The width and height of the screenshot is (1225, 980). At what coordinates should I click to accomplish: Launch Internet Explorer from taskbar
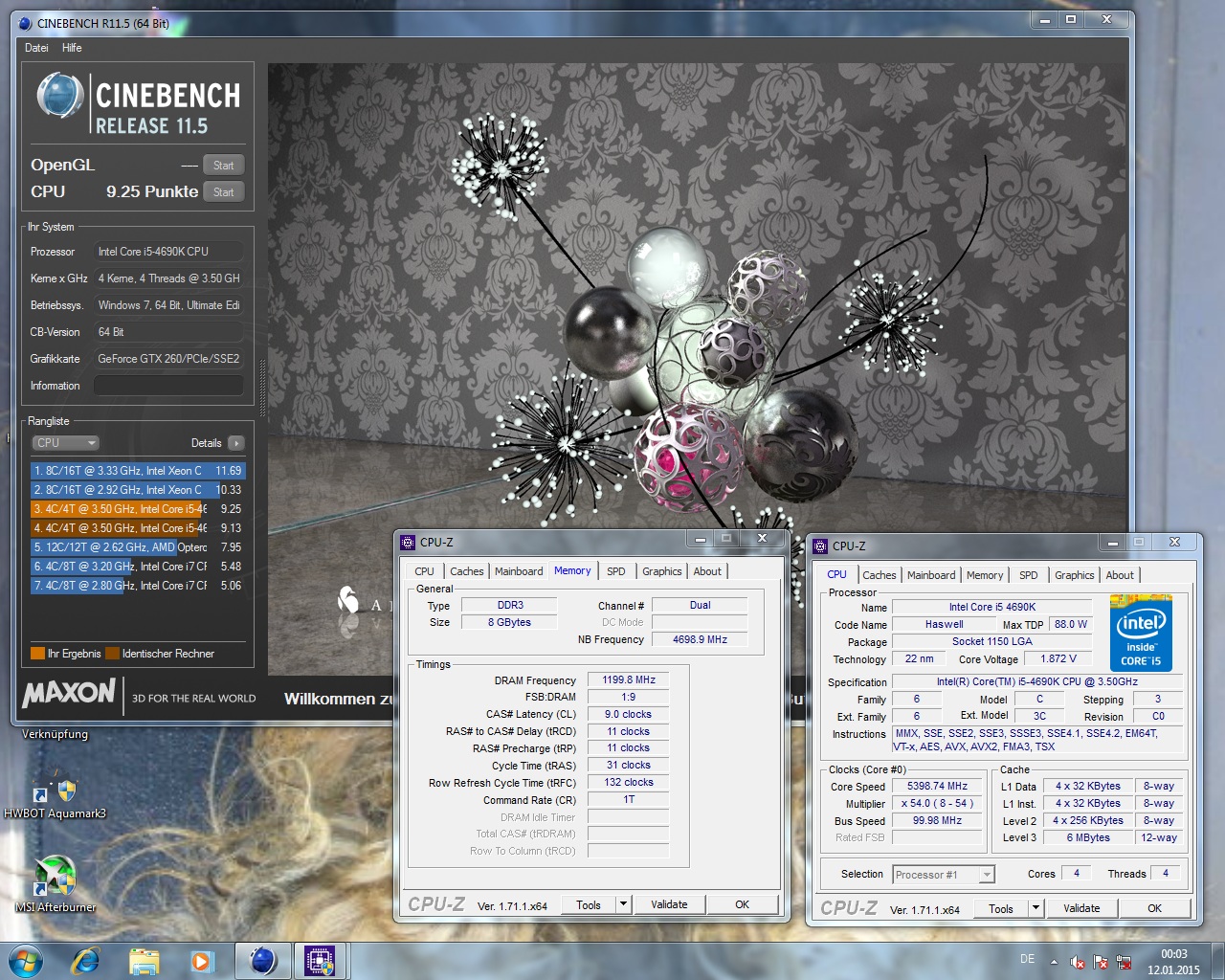click(86, 961)
